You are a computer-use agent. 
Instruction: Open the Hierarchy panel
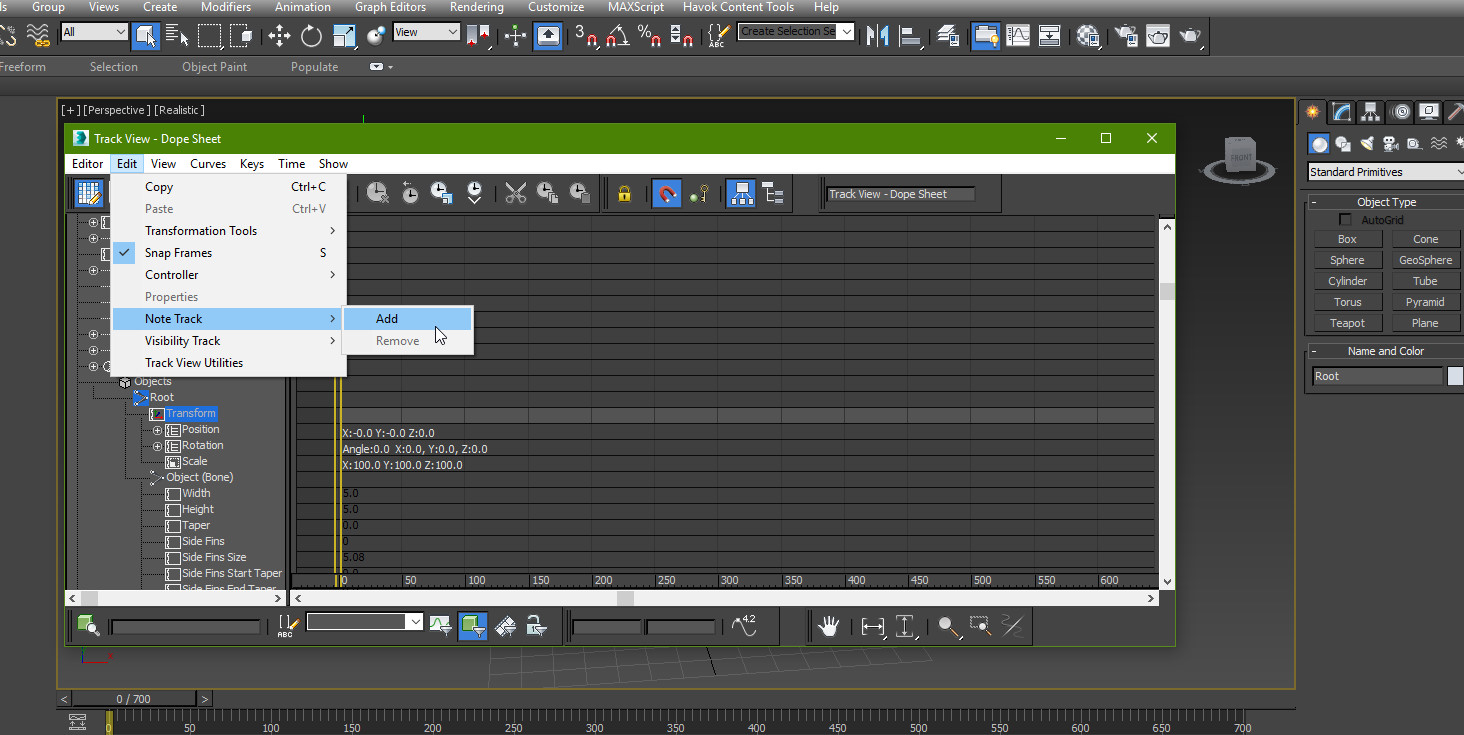(1369, 111)
